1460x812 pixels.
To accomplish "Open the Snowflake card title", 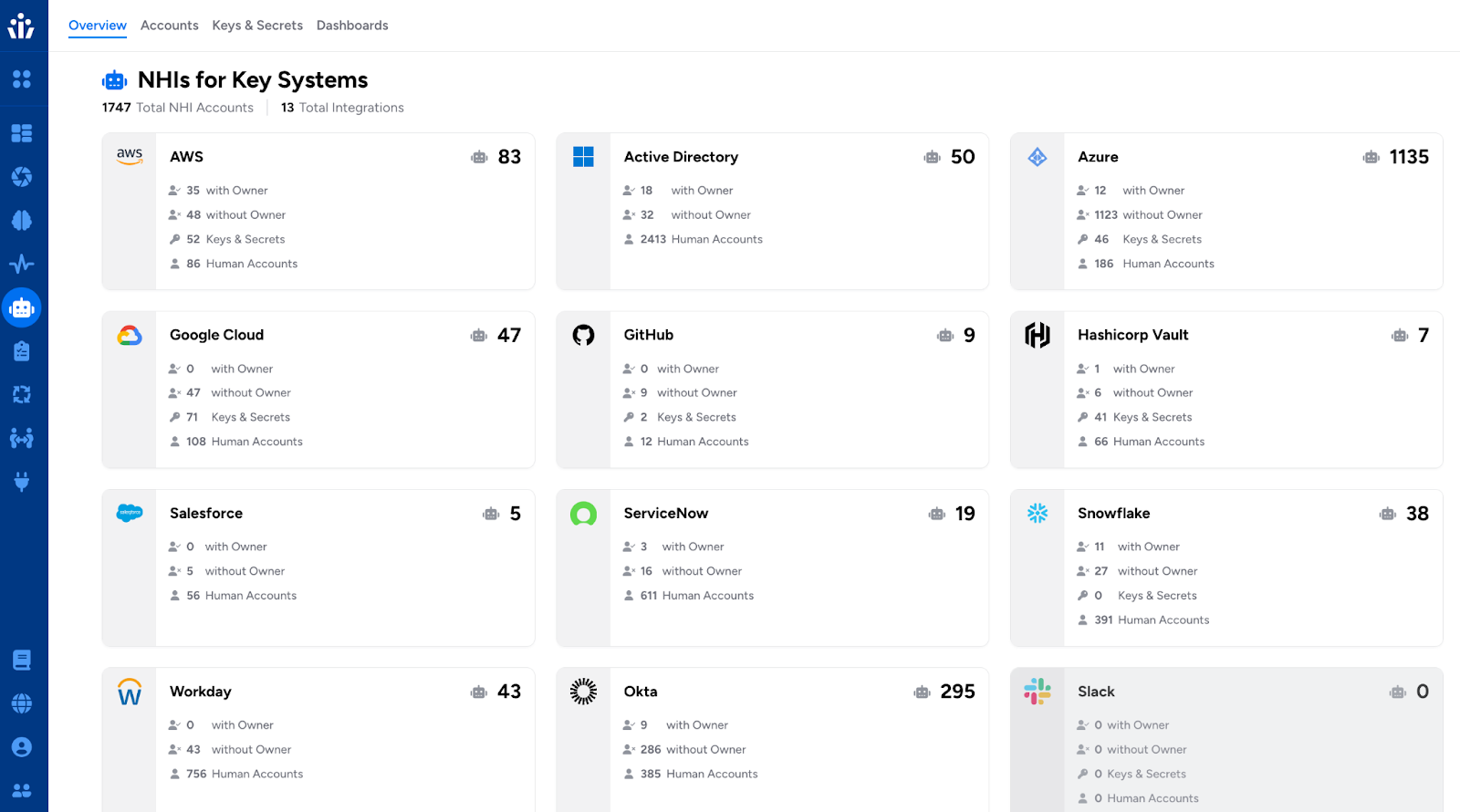I will [1114, 514].
